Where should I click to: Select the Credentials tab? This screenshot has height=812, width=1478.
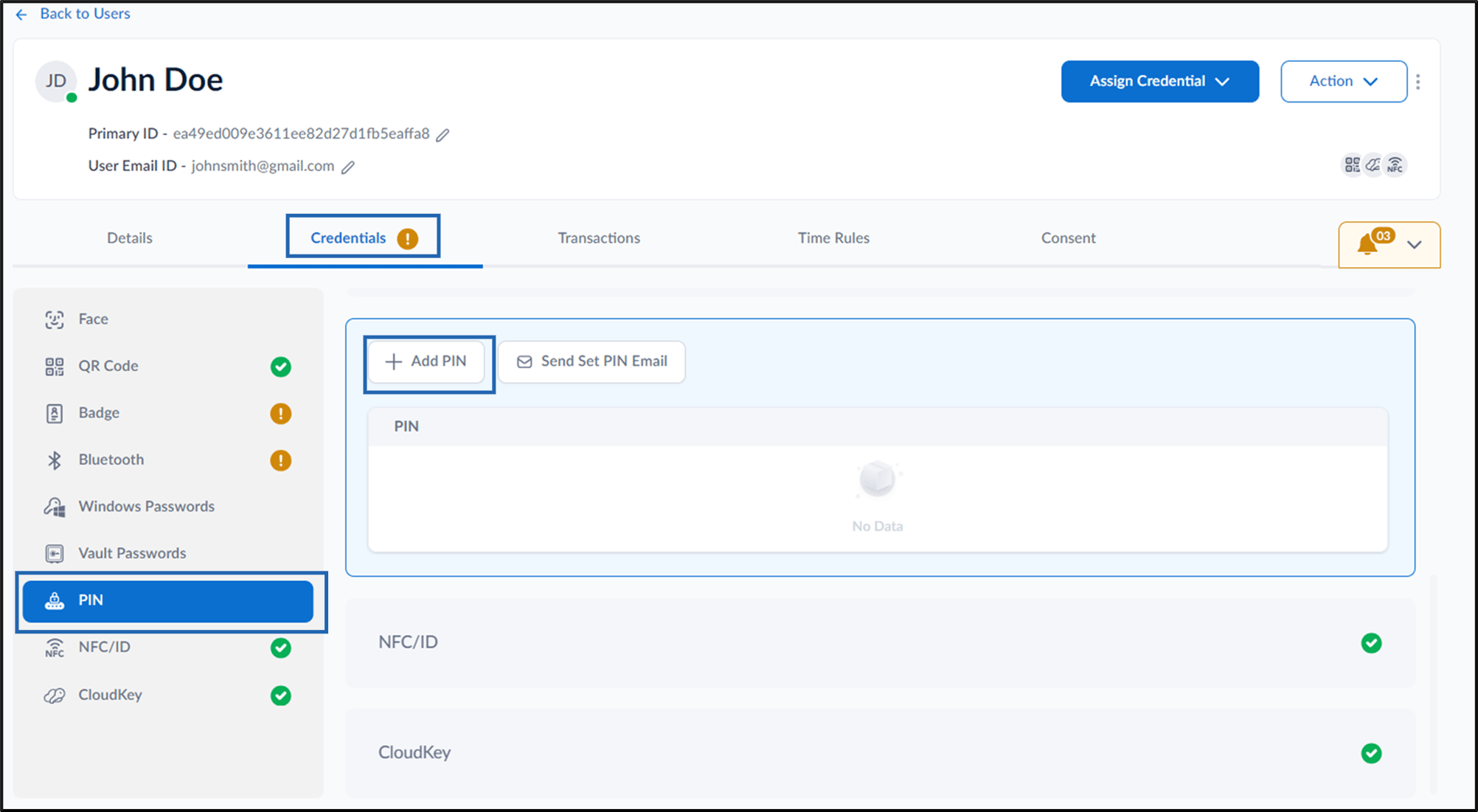point(348,238)
